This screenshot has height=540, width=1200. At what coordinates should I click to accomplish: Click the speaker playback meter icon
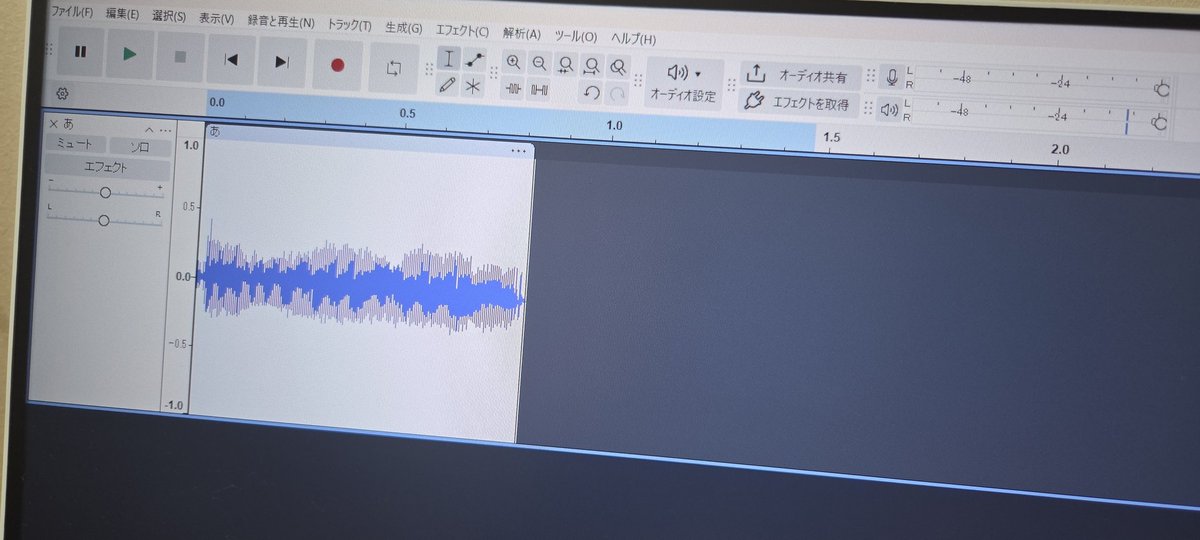[889, 108]
